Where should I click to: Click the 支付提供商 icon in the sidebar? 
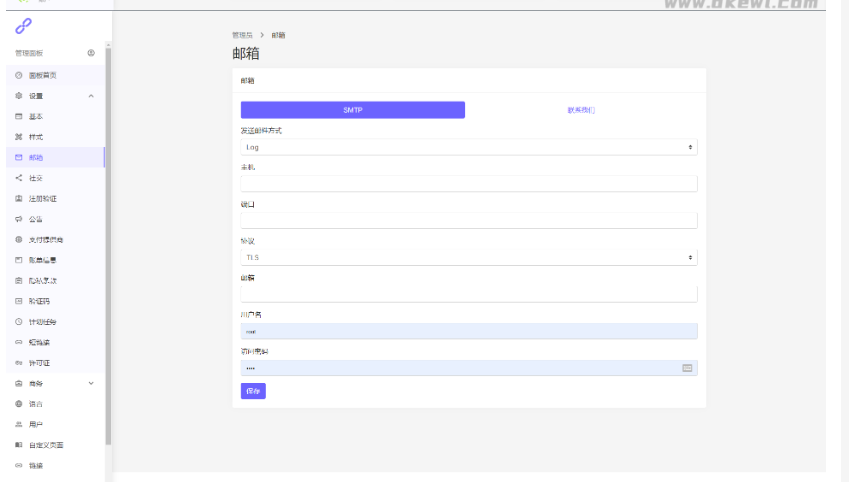tap(19, 240)
